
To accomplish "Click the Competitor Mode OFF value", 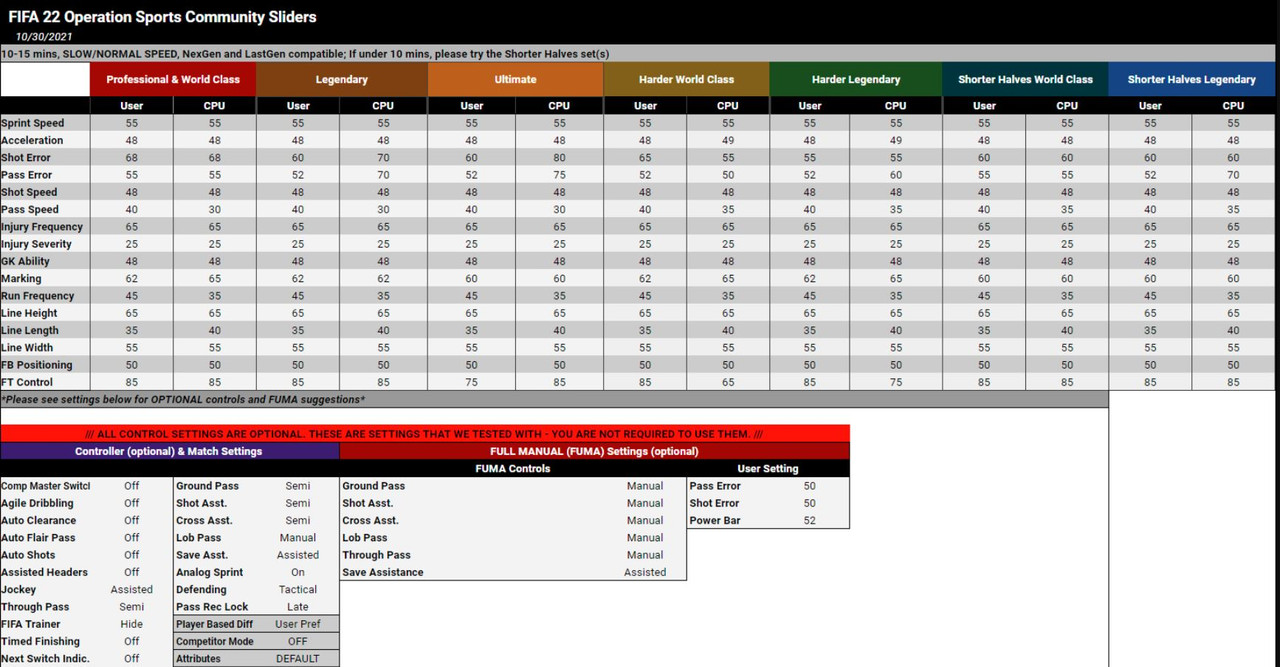I will tap(298, 641).
